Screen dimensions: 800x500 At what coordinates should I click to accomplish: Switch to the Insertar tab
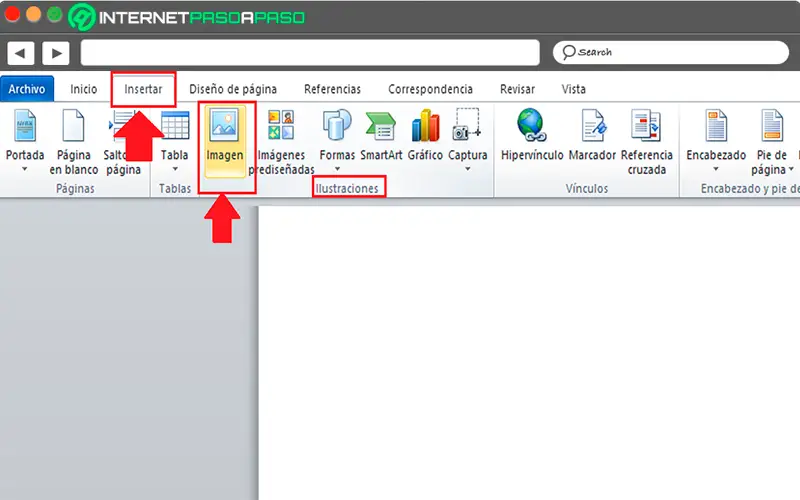pos(143,89)
